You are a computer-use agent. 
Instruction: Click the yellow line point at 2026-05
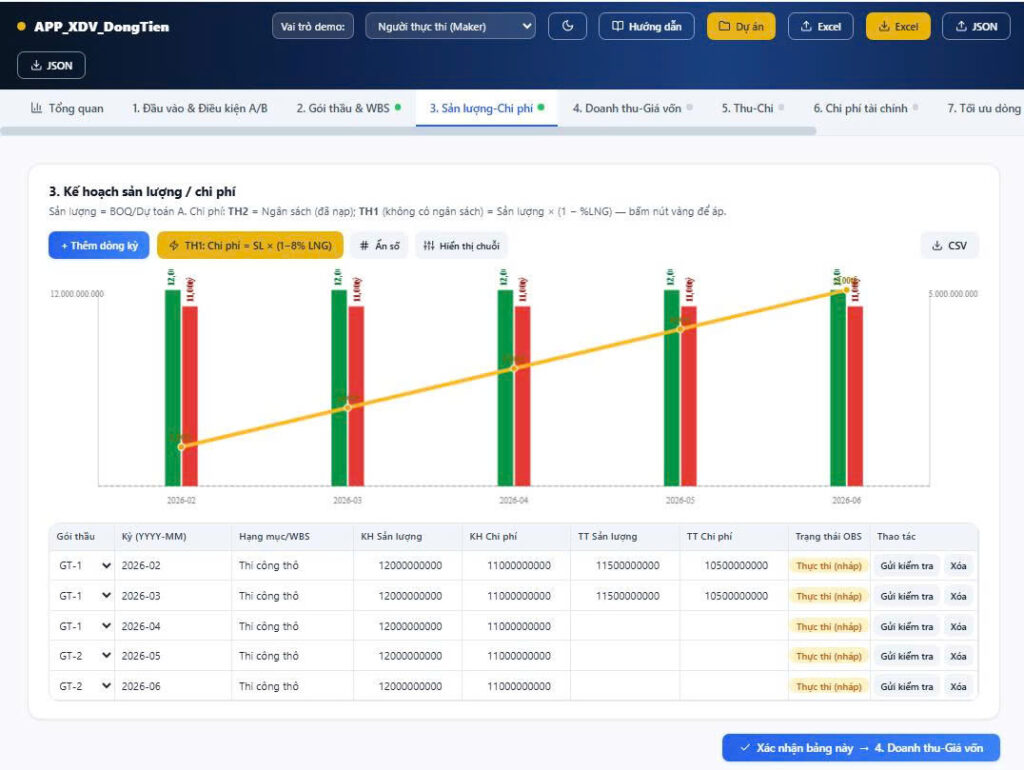click(x=680, y=329)
